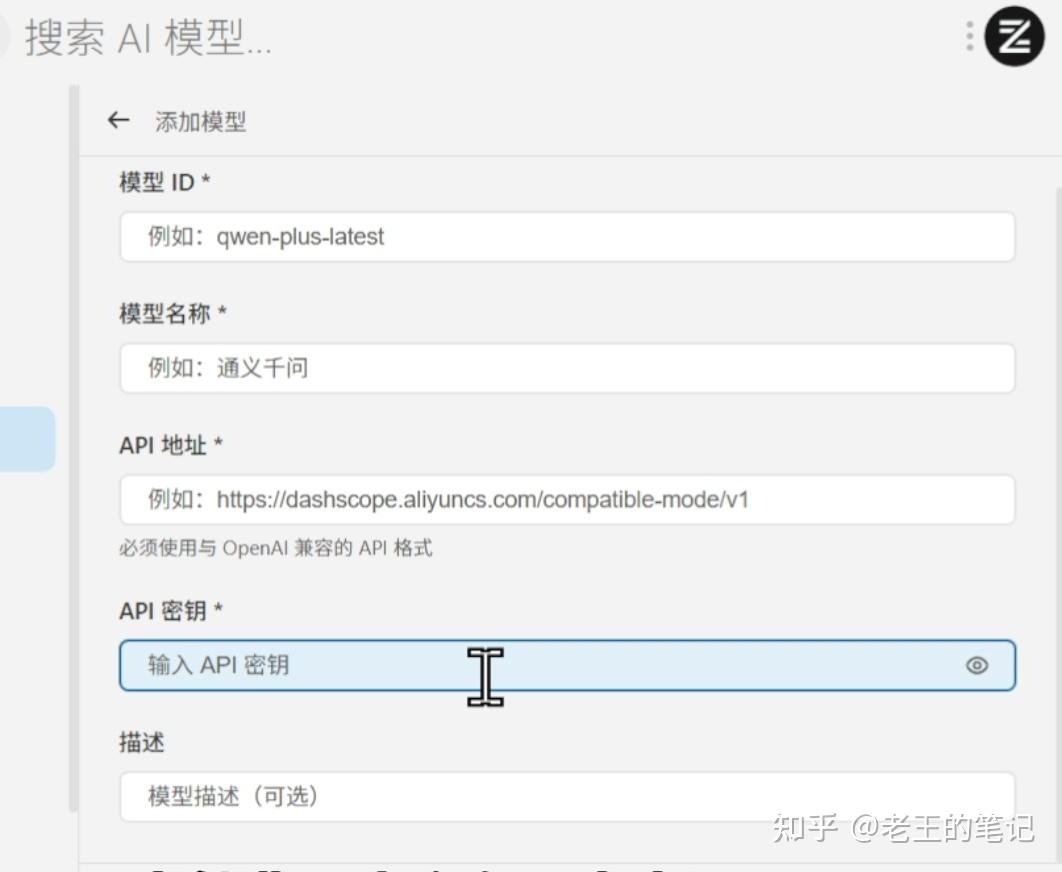The width and height of the screenshot is (1062, 872).
Task: Click the API 密钥 * field label
Action: 171,610
